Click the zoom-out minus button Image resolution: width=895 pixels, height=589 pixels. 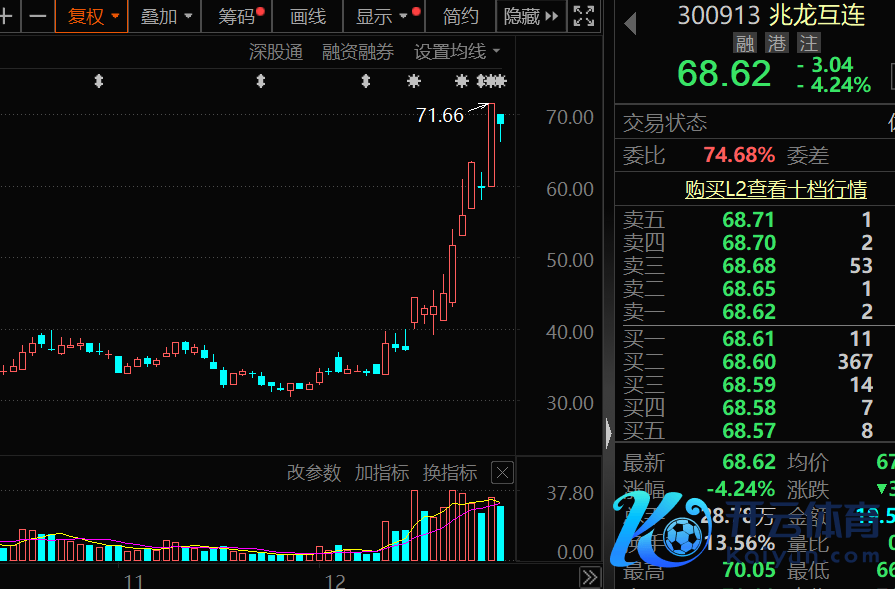[x=37, y=16]
